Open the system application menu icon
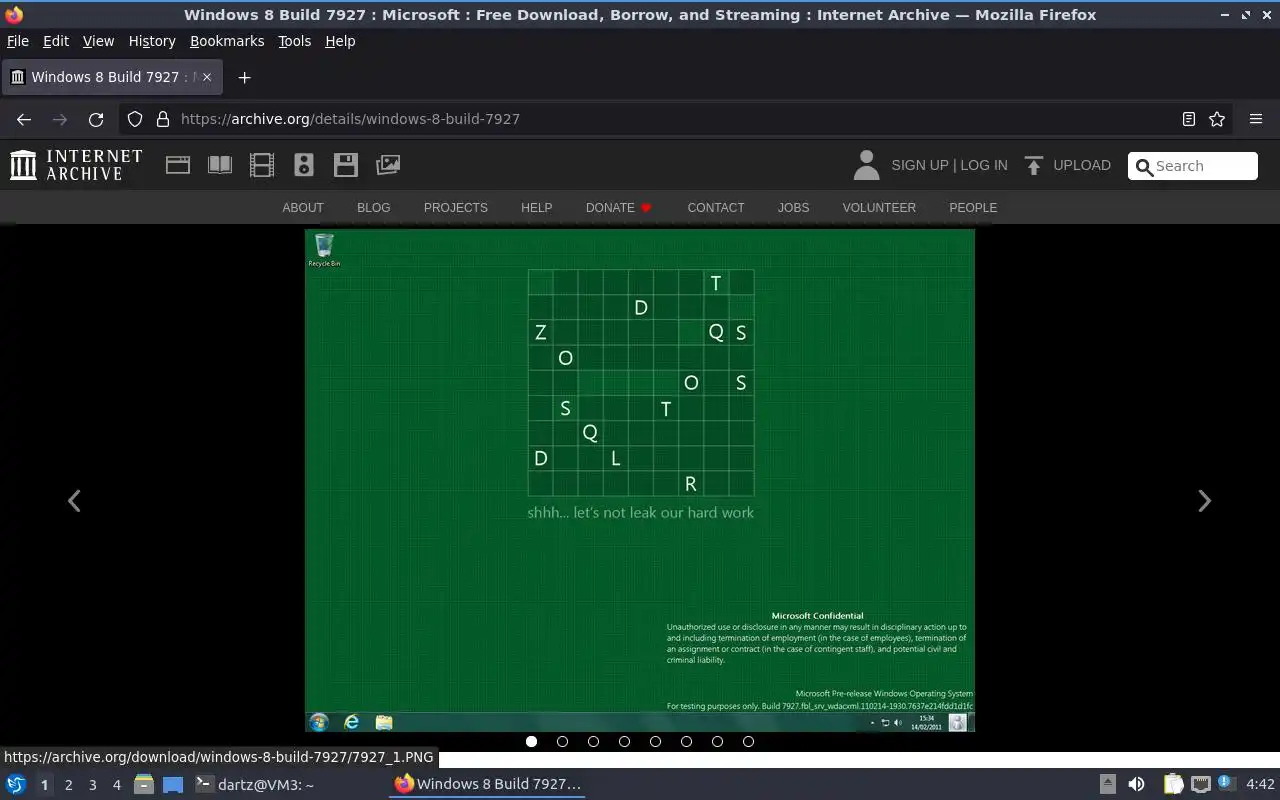1280x800 pixels. tap(16, 784)
